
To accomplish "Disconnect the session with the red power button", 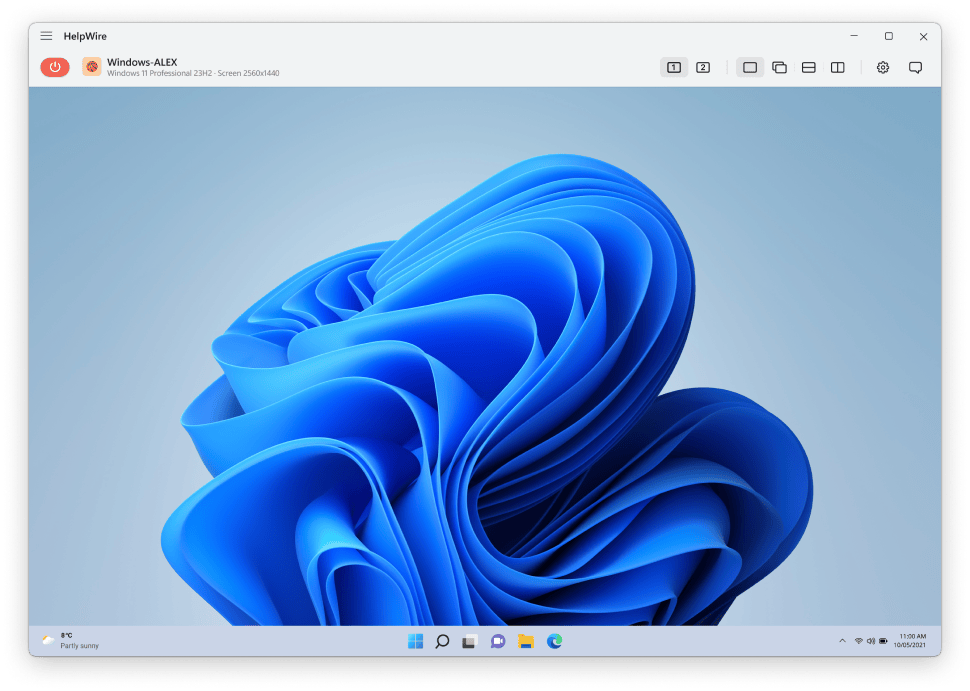I will (55, 67).
